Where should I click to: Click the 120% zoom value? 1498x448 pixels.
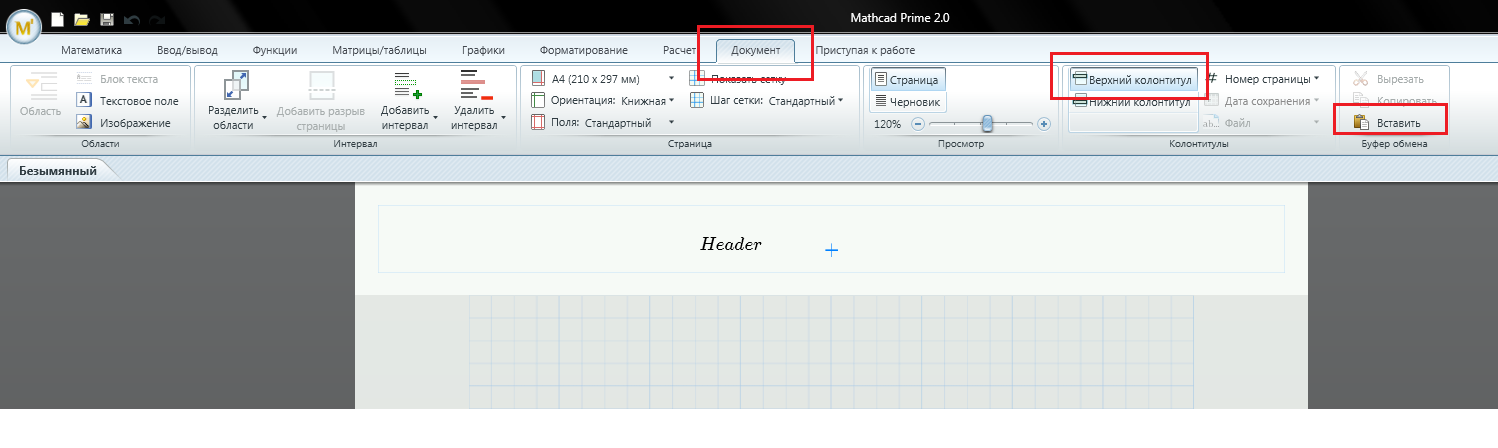[x=888, y=124]
